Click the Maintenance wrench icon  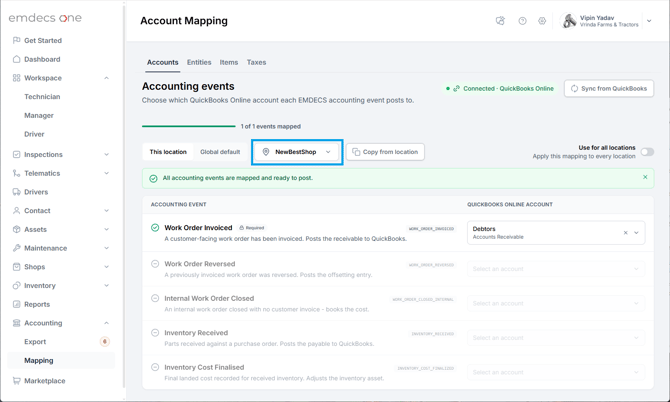point(16,248)
